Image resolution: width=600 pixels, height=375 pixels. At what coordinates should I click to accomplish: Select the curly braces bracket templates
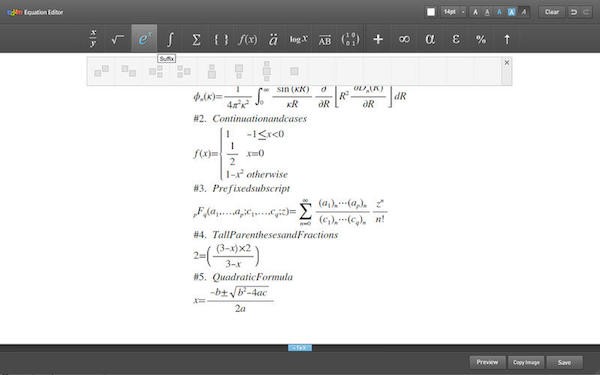coord(221,39)
